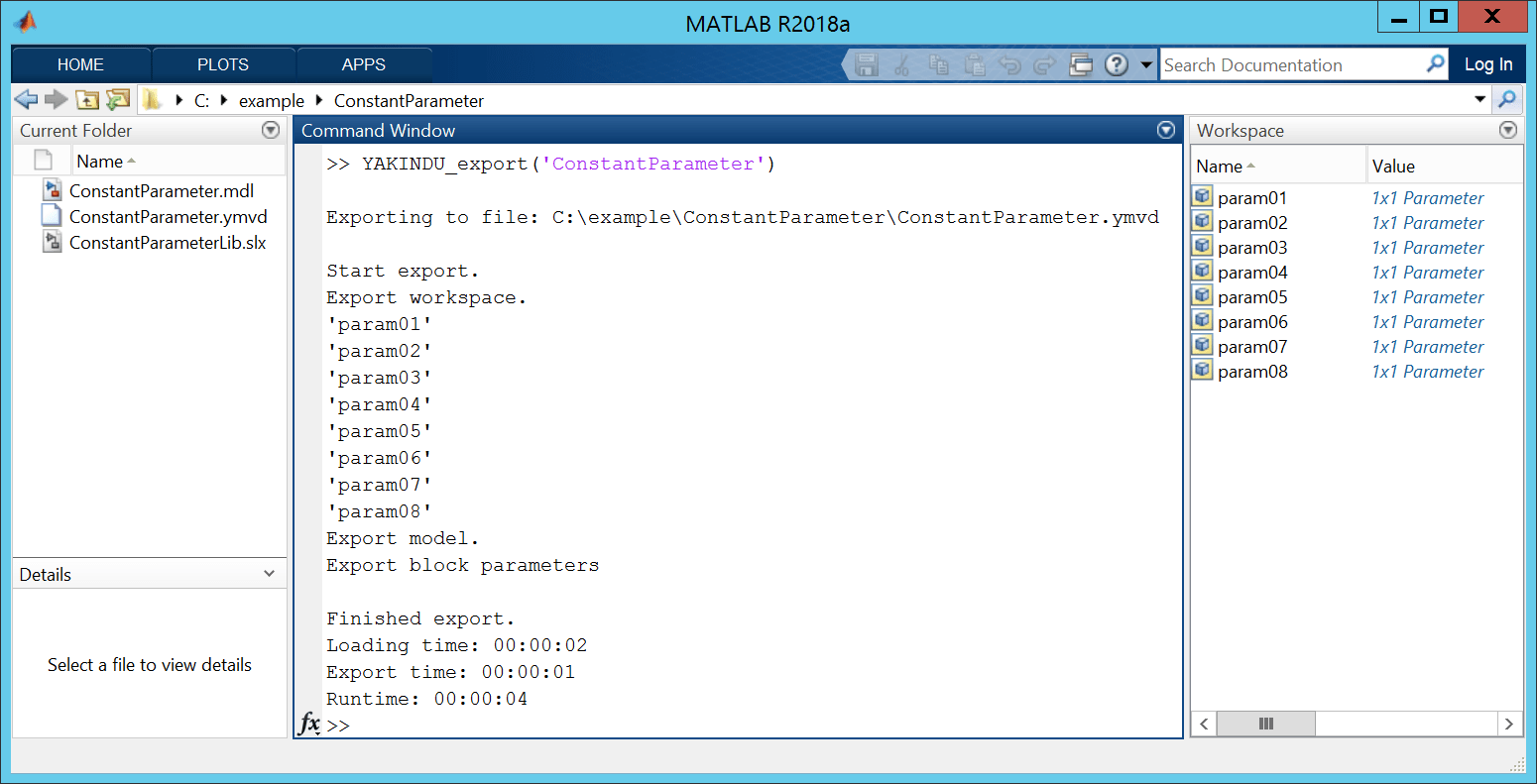The image size is (1537, 784).
Task: Click the fx function browser icon
Action: click(310, 724)
